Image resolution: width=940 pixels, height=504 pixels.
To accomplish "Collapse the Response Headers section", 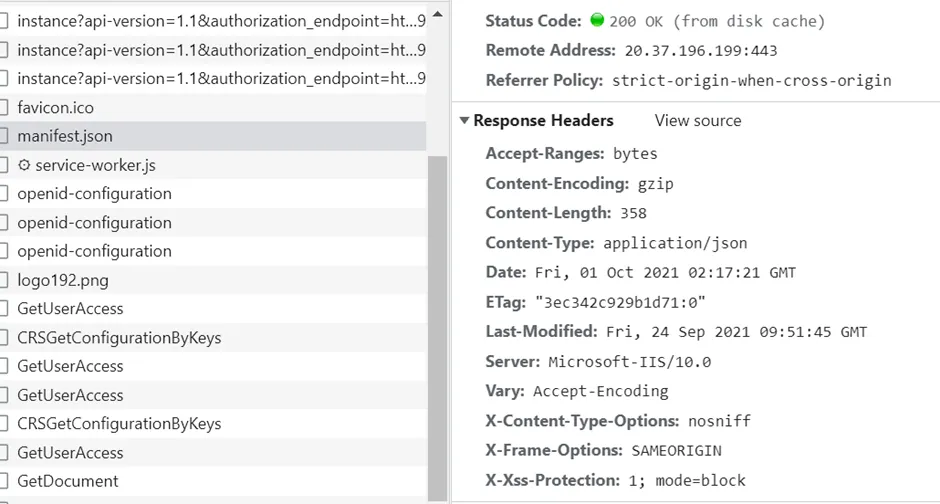I will point(464,120).
